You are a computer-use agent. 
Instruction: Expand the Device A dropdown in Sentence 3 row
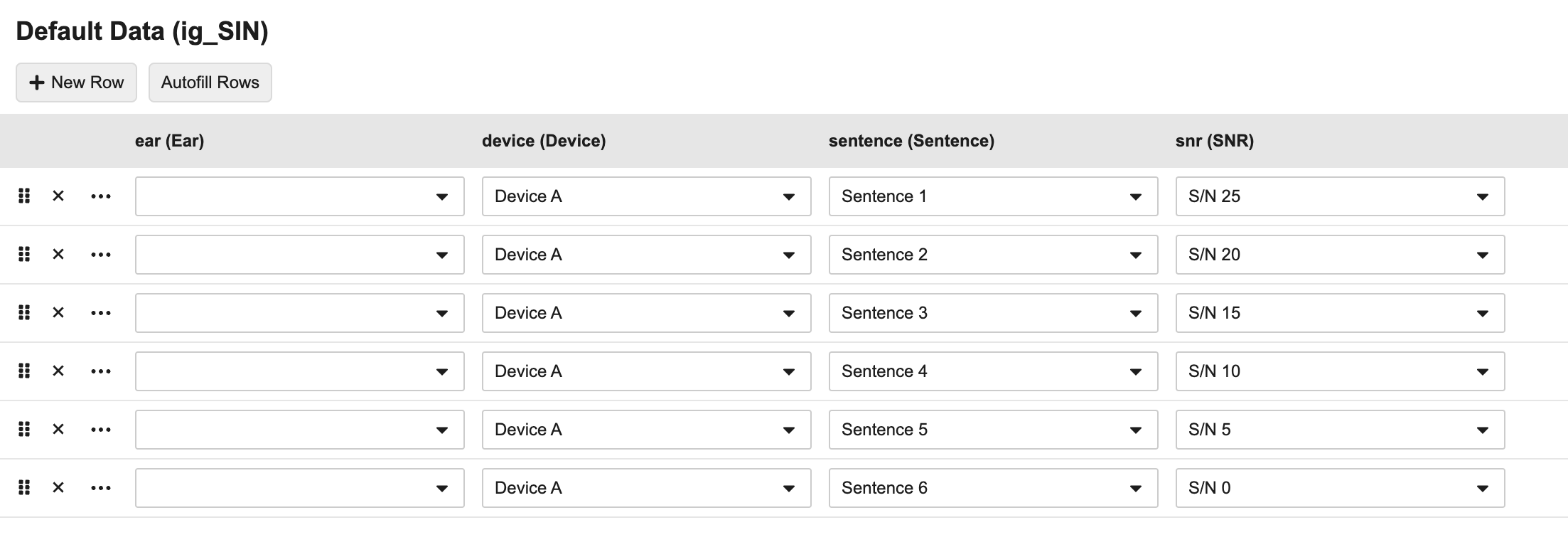pos(646,313)
